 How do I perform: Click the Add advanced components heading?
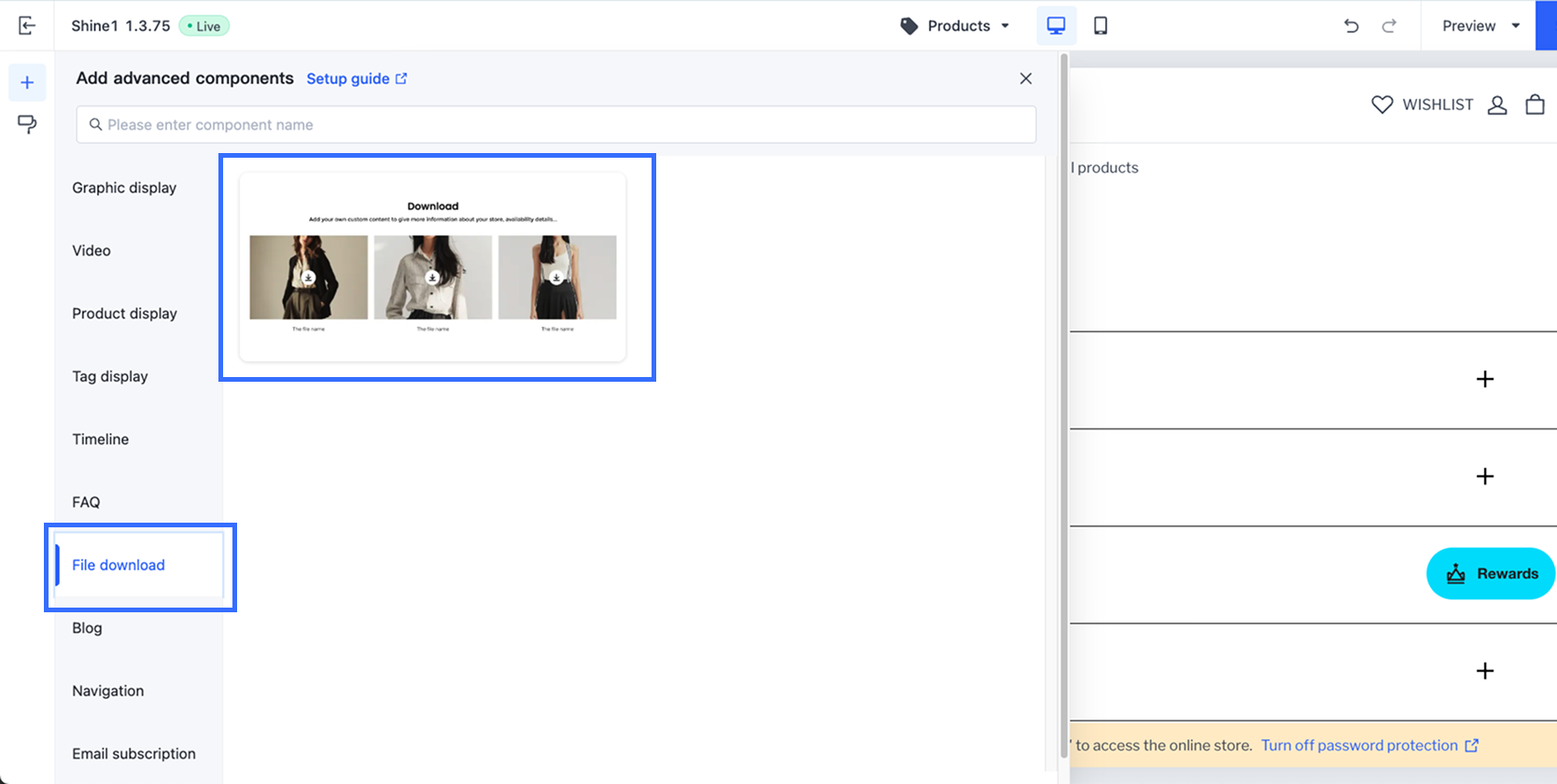coord(185,78)
